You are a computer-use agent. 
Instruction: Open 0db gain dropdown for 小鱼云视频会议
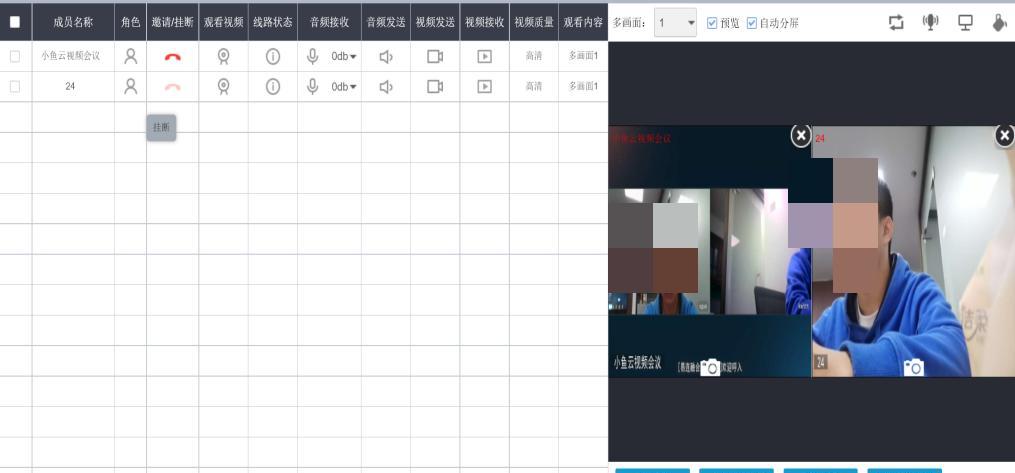click(x=344, y=57)
